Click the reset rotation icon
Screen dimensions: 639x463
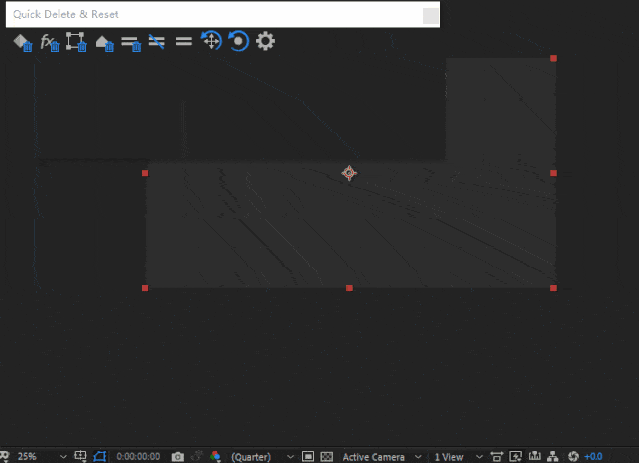(x=238, y=41)
